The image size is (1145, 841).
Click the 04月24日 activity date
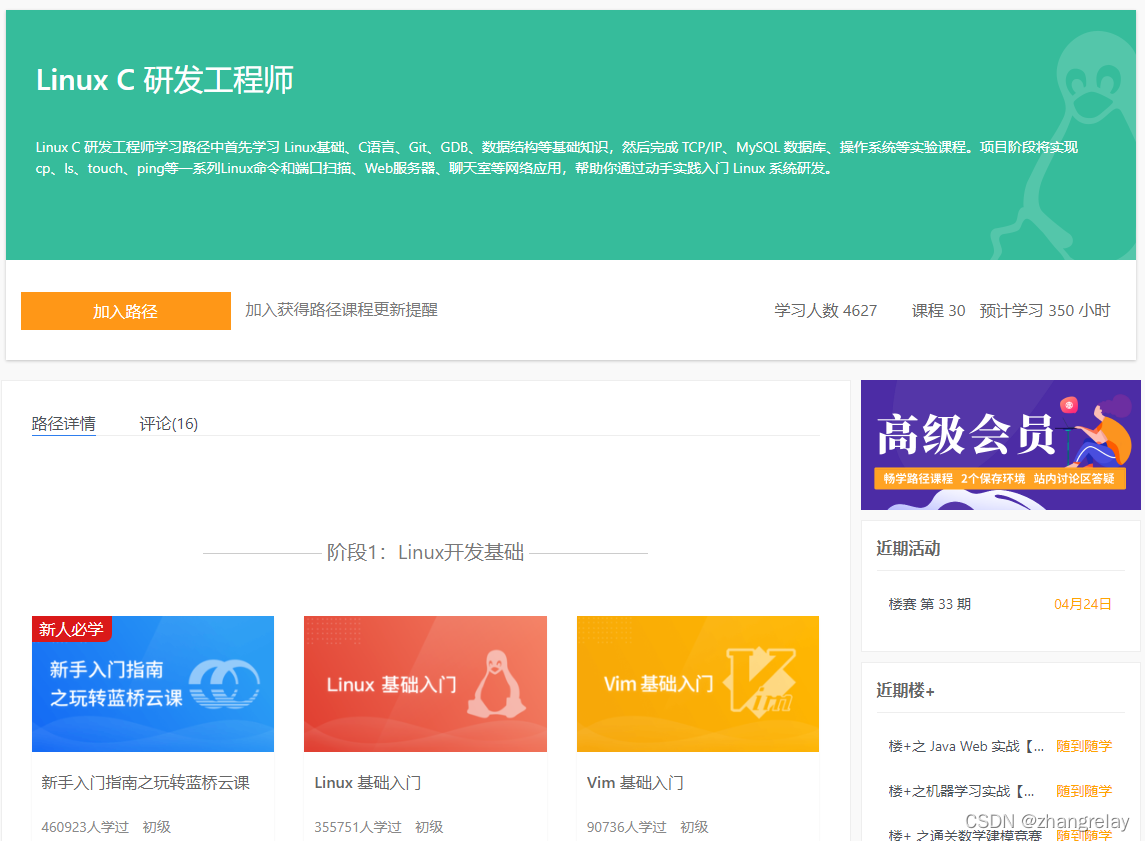(1082, 604)
